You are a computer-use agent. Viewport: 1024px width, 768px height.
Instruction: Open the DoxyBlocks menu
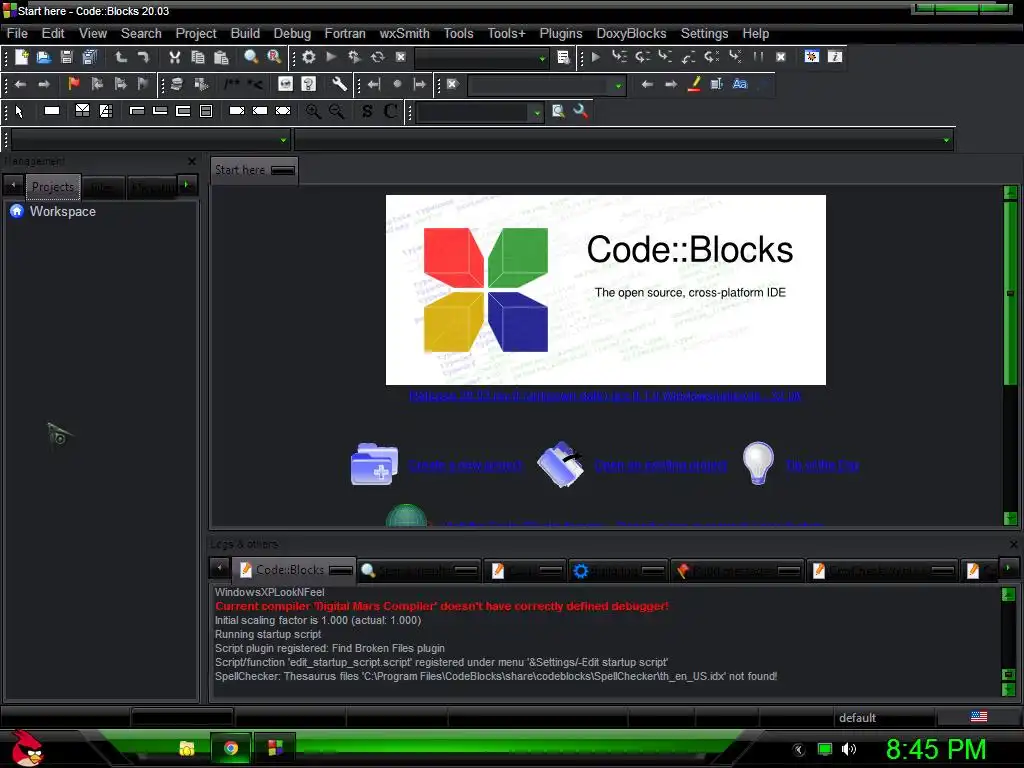(631, 33)
